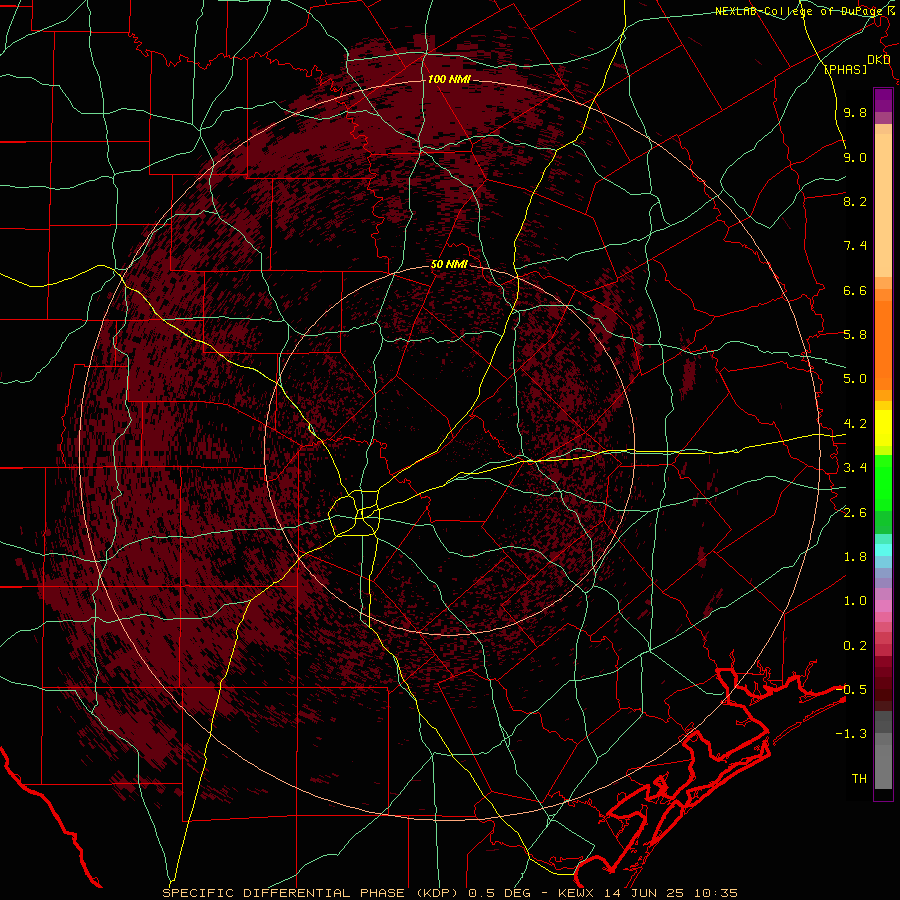Viewport: 900px width, 900px height.
Task: Click the 8.2 scale value
Action: coord(855,201)
